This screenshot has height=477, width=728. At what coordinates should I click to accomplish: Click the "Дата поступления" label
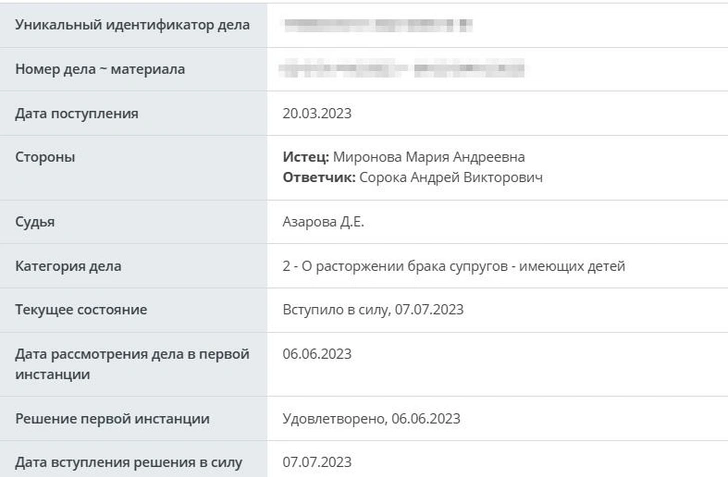(77, 113)
